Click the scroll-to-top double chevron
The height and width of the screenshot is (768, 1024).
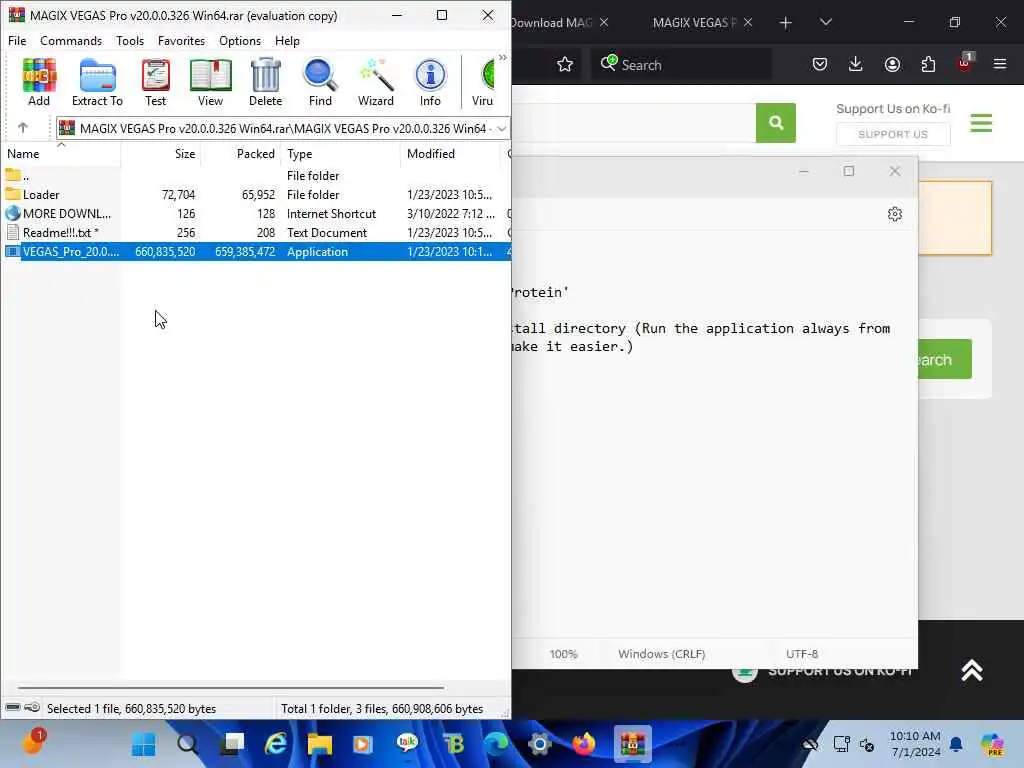[x=972, y=671]
